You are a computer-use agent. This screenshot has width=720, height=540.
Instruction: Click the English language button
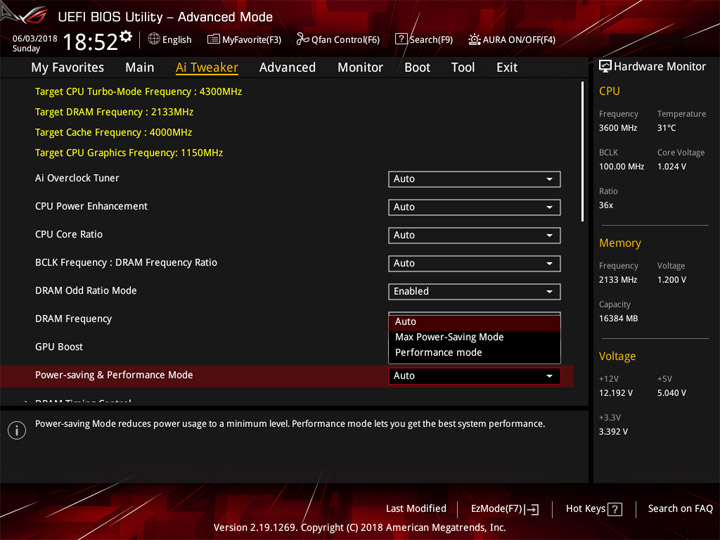click(x=177, y=39)
